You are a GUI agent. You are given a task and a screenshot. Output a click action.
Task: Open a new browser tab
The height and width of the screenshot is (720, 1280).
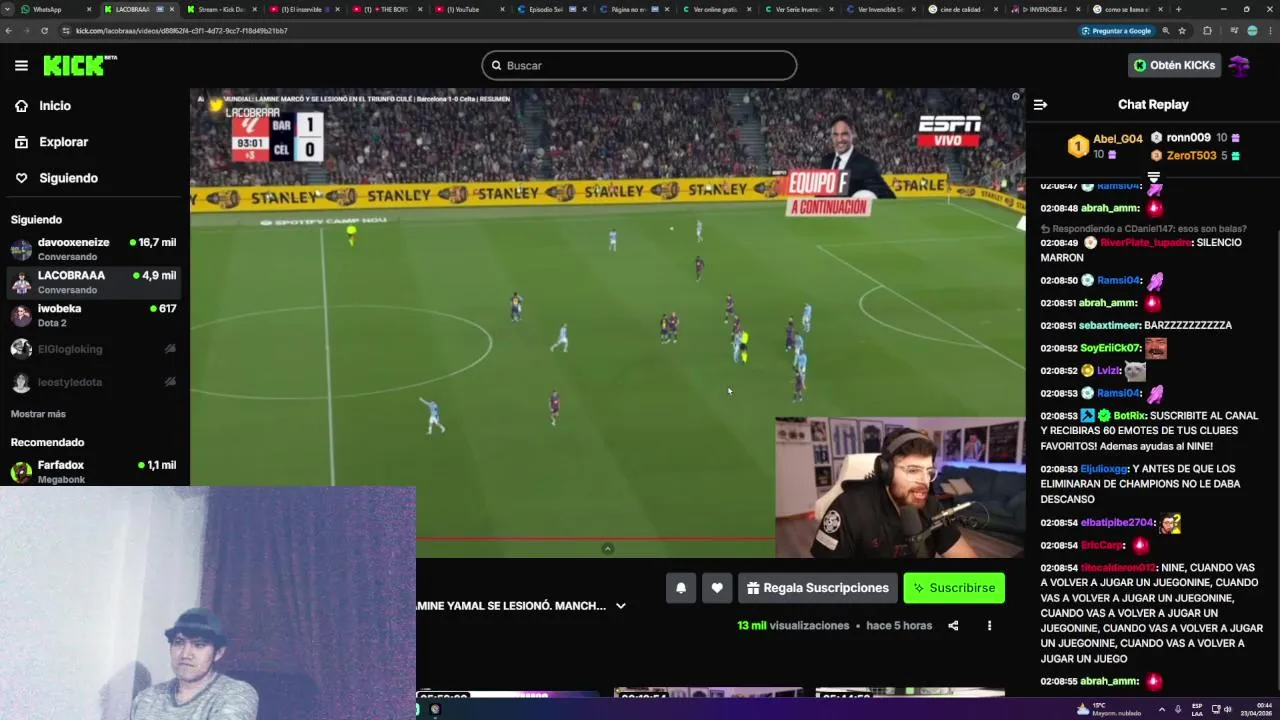pos(1178,9)
